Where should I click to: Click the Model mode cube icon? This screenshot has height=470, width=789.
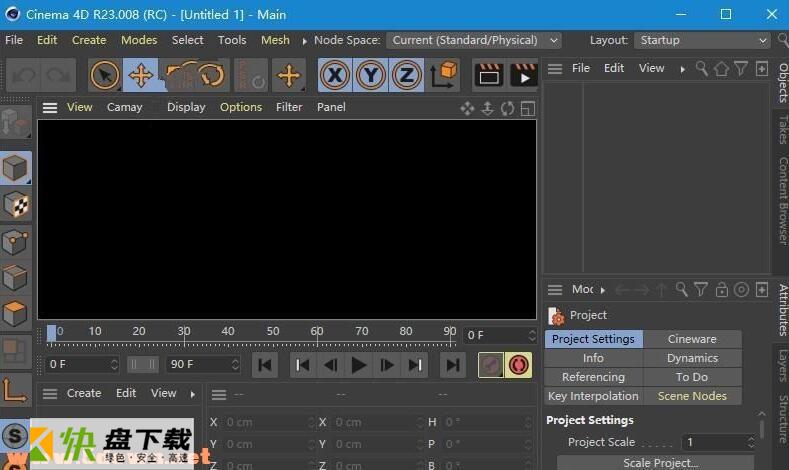click(x=16, y=168)
